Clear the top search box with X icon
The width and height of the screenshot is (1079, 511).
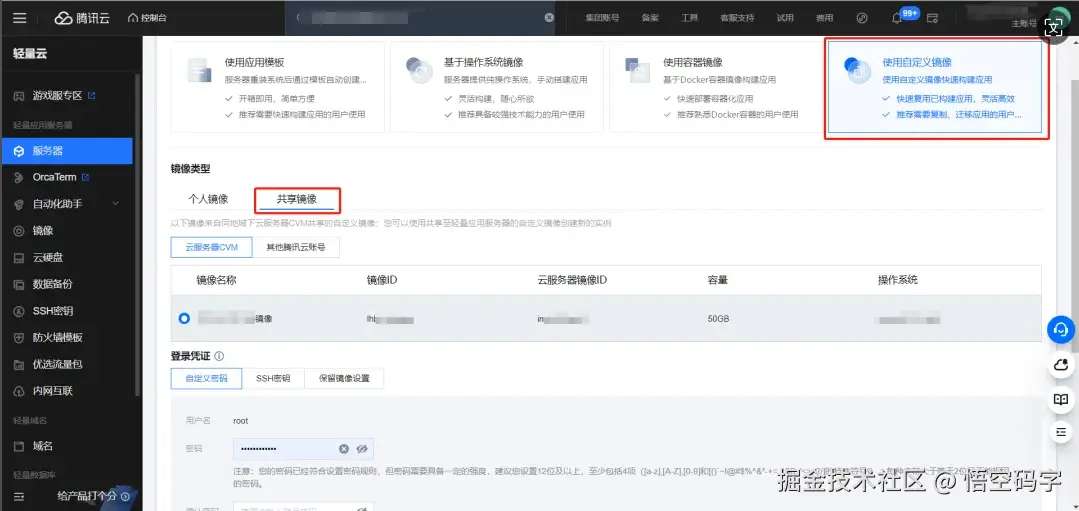[549, 18]
